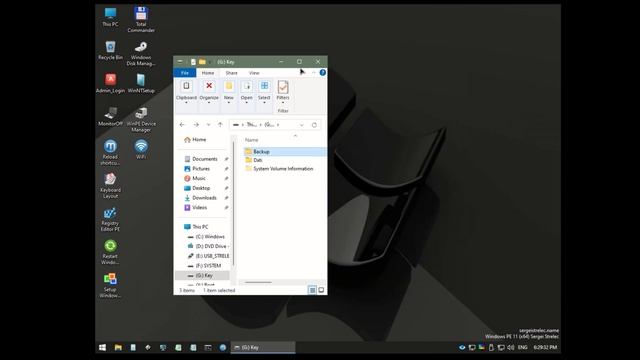640x360 pixels.
Task: Click the volume icon in system tray
Action: pyautogui.click(x=511, y=347)
